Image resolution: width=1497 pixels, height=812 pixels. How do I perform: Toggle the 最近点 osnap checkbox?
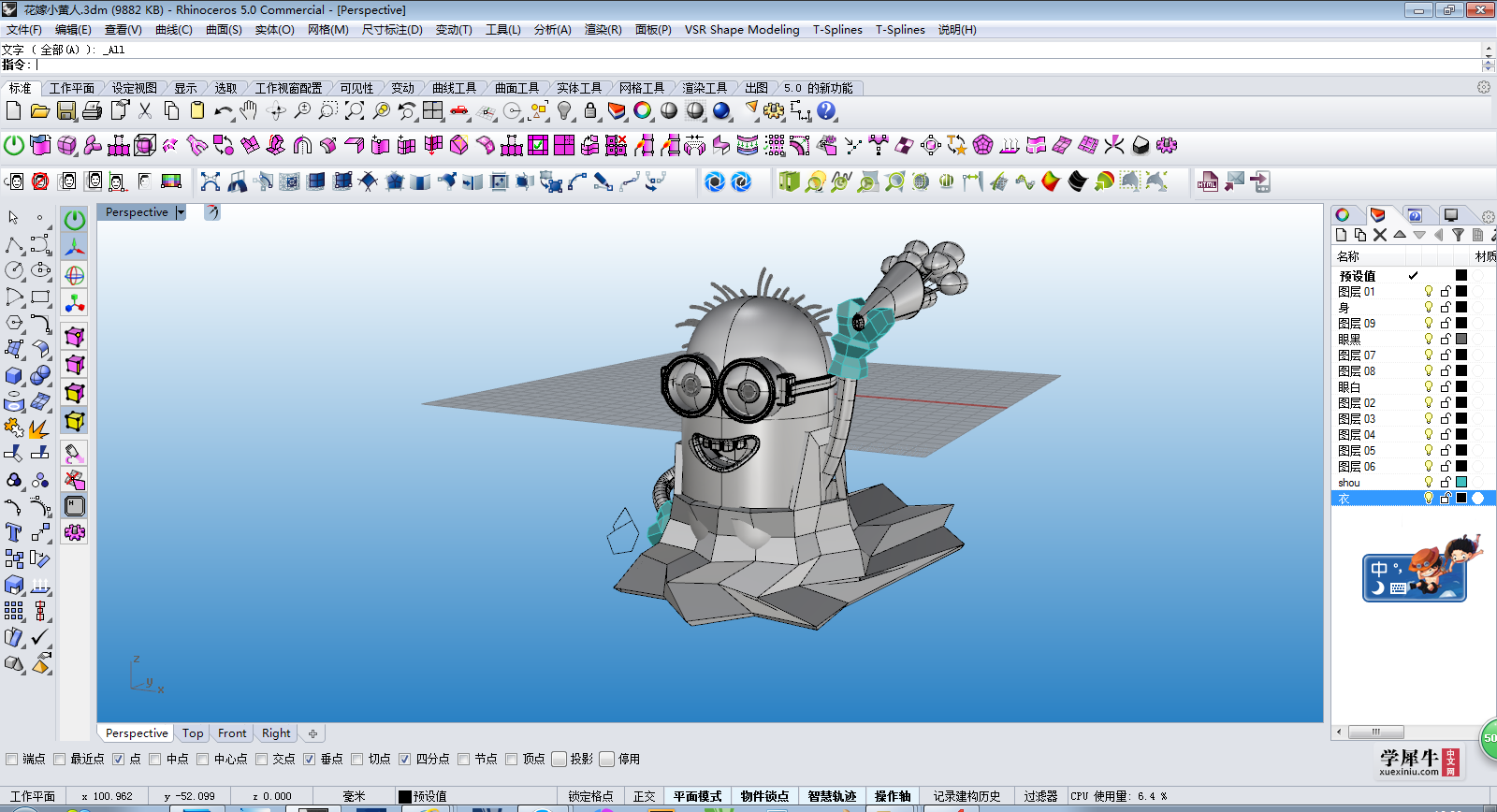click(x=60, y=759)
